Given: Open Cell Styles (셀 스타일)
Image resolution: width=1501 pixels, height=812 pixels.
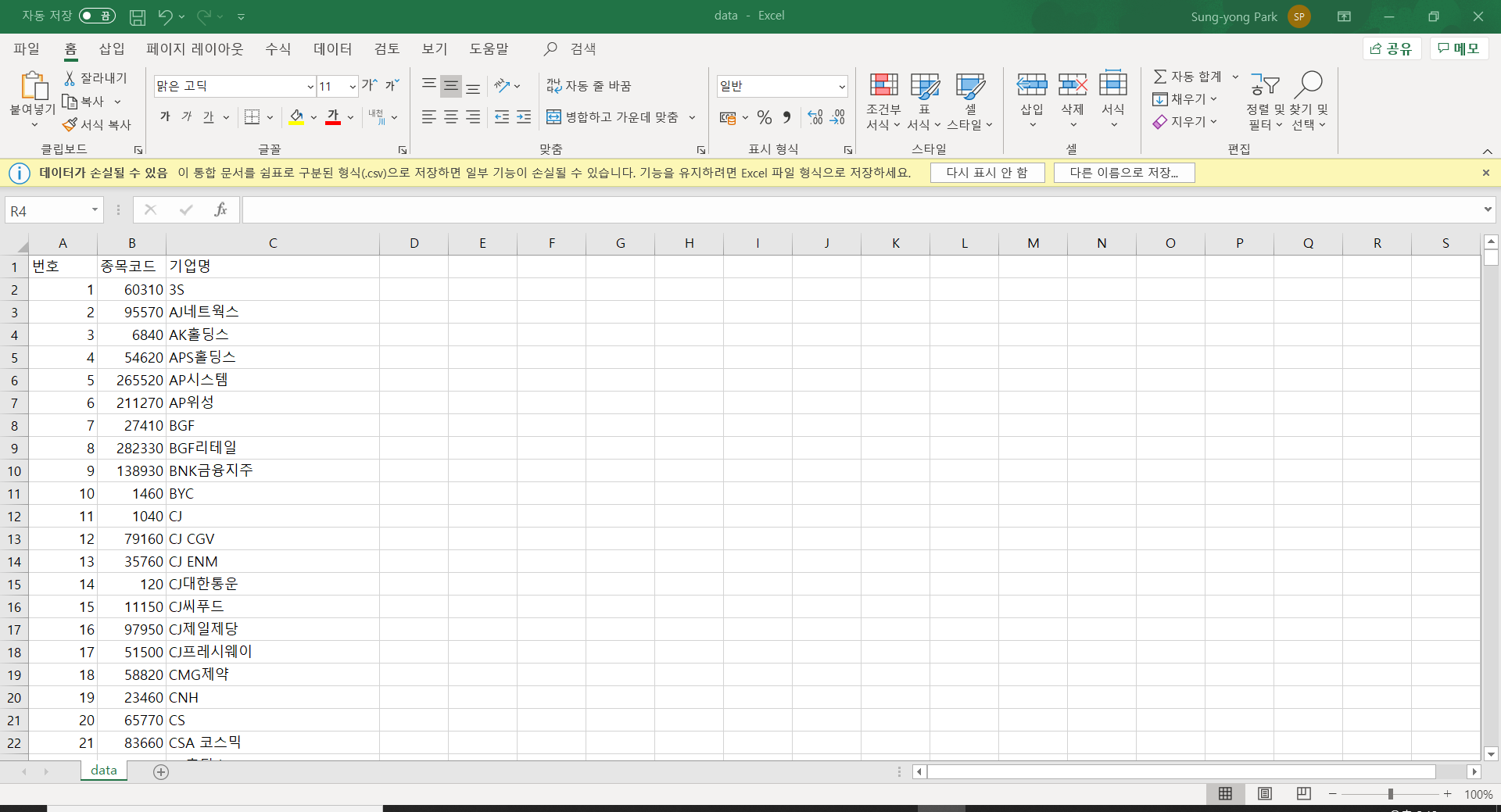Looking at the screenshot, I should [970, 102].
